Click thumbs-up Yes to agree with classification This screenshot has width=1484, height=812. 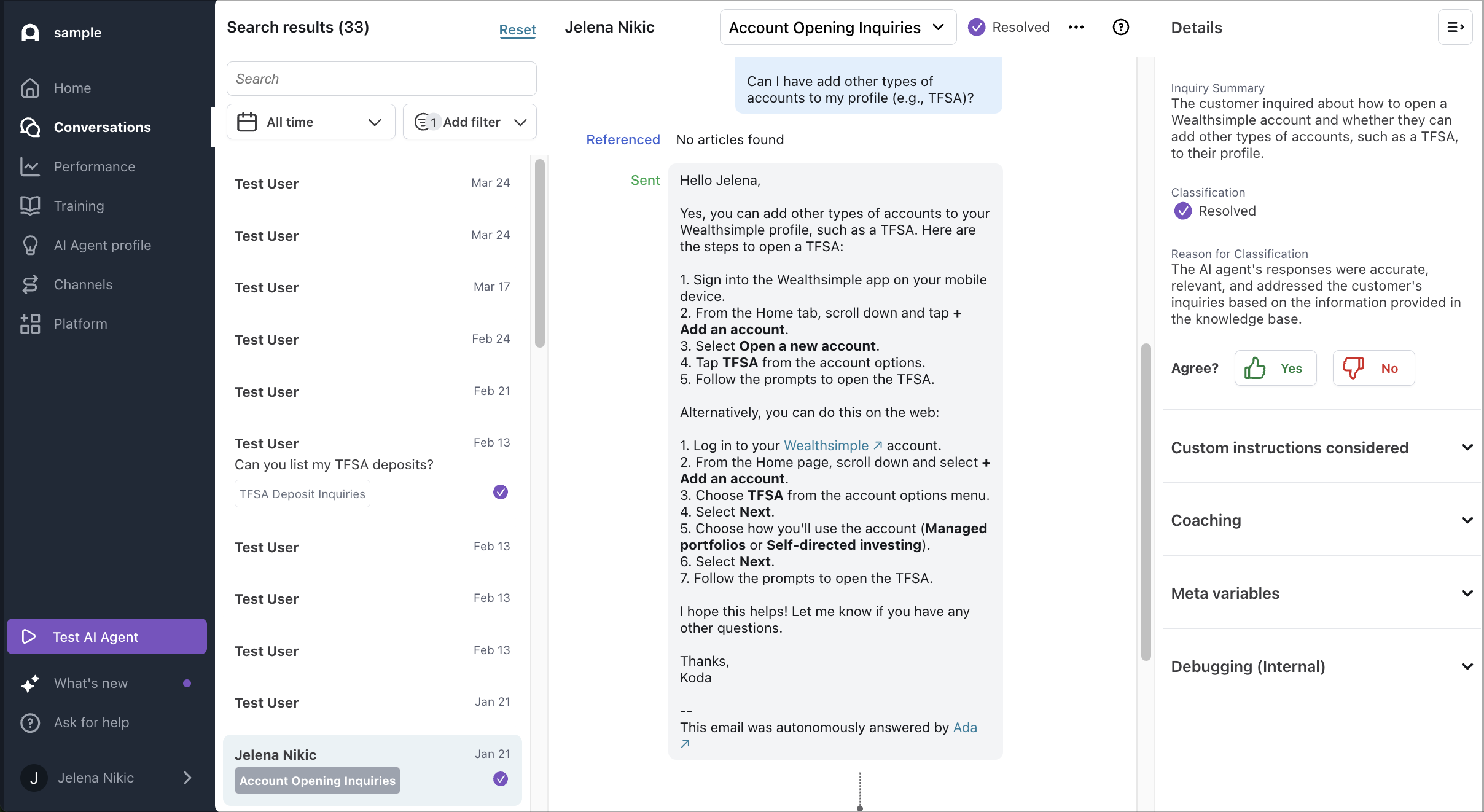point(1275,368)
